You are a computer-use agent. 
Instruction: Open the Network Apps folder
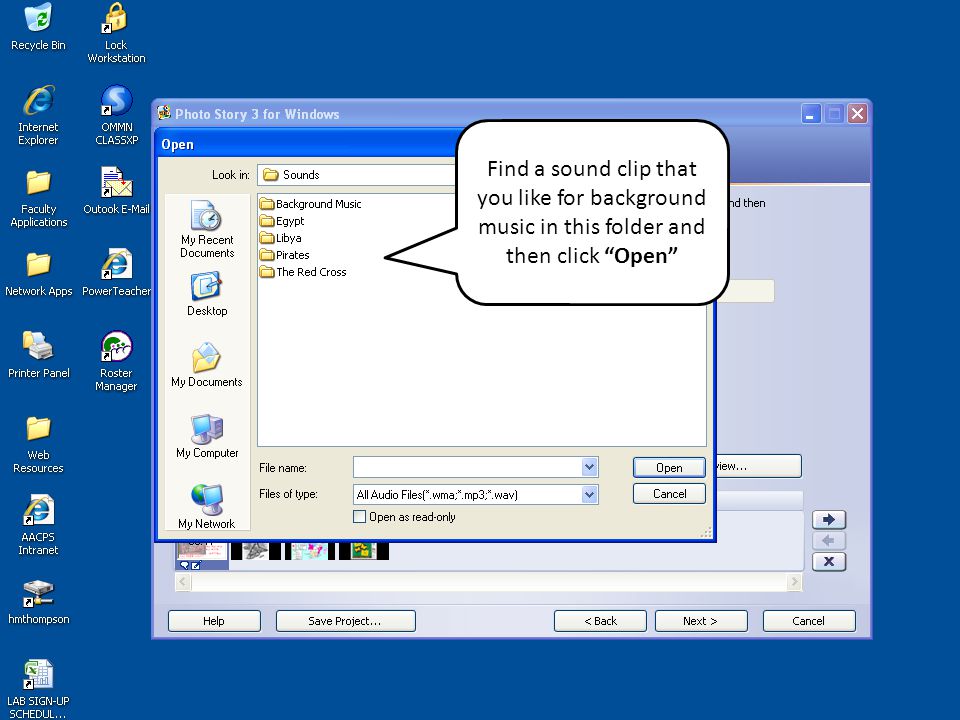39,273
